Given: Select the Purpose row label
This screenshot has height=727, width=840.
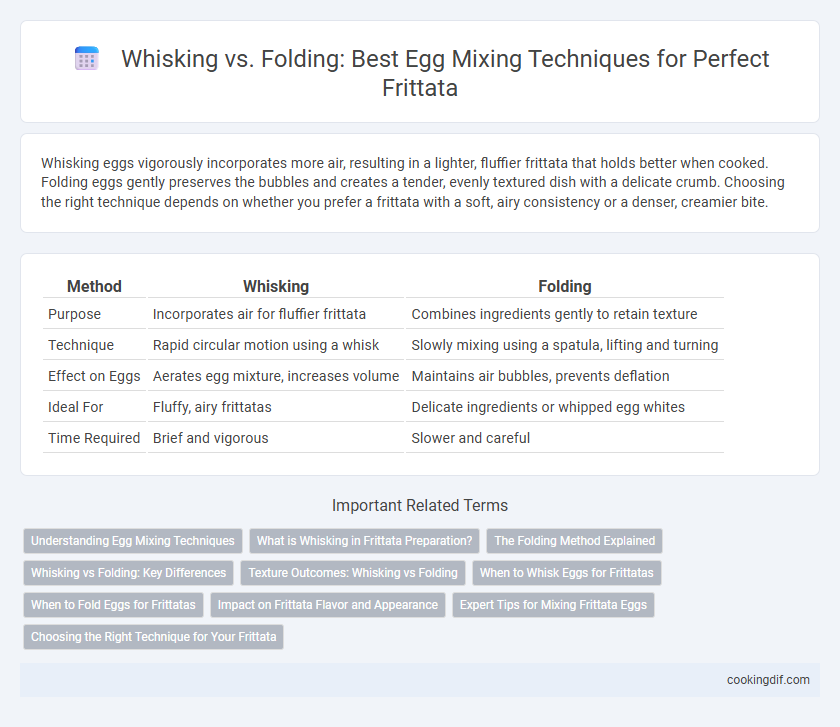Looking at the screenshot, I should pos(74,314).
